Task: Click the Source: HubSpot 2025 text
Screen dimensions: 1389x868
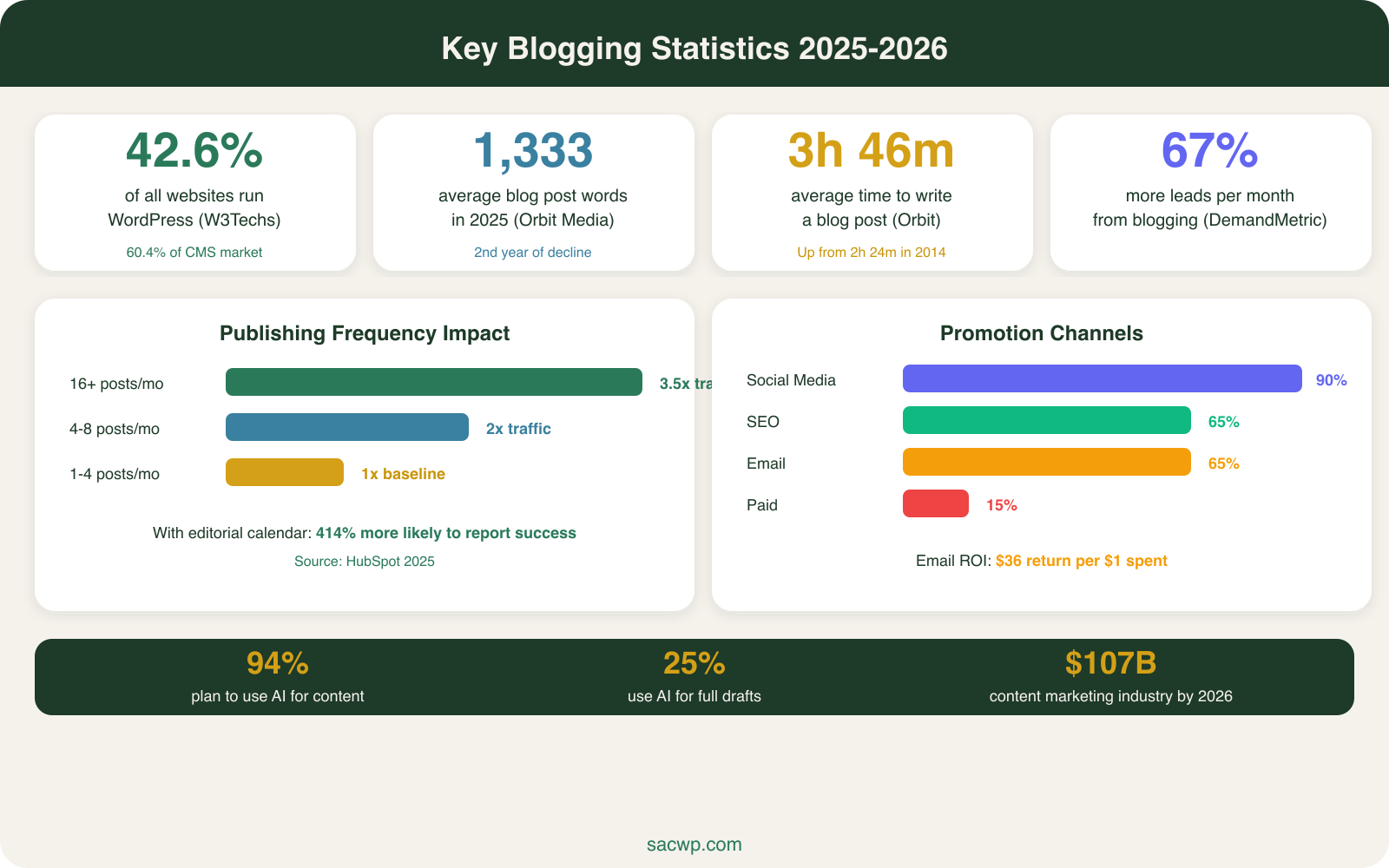Action: click(365, 561)
